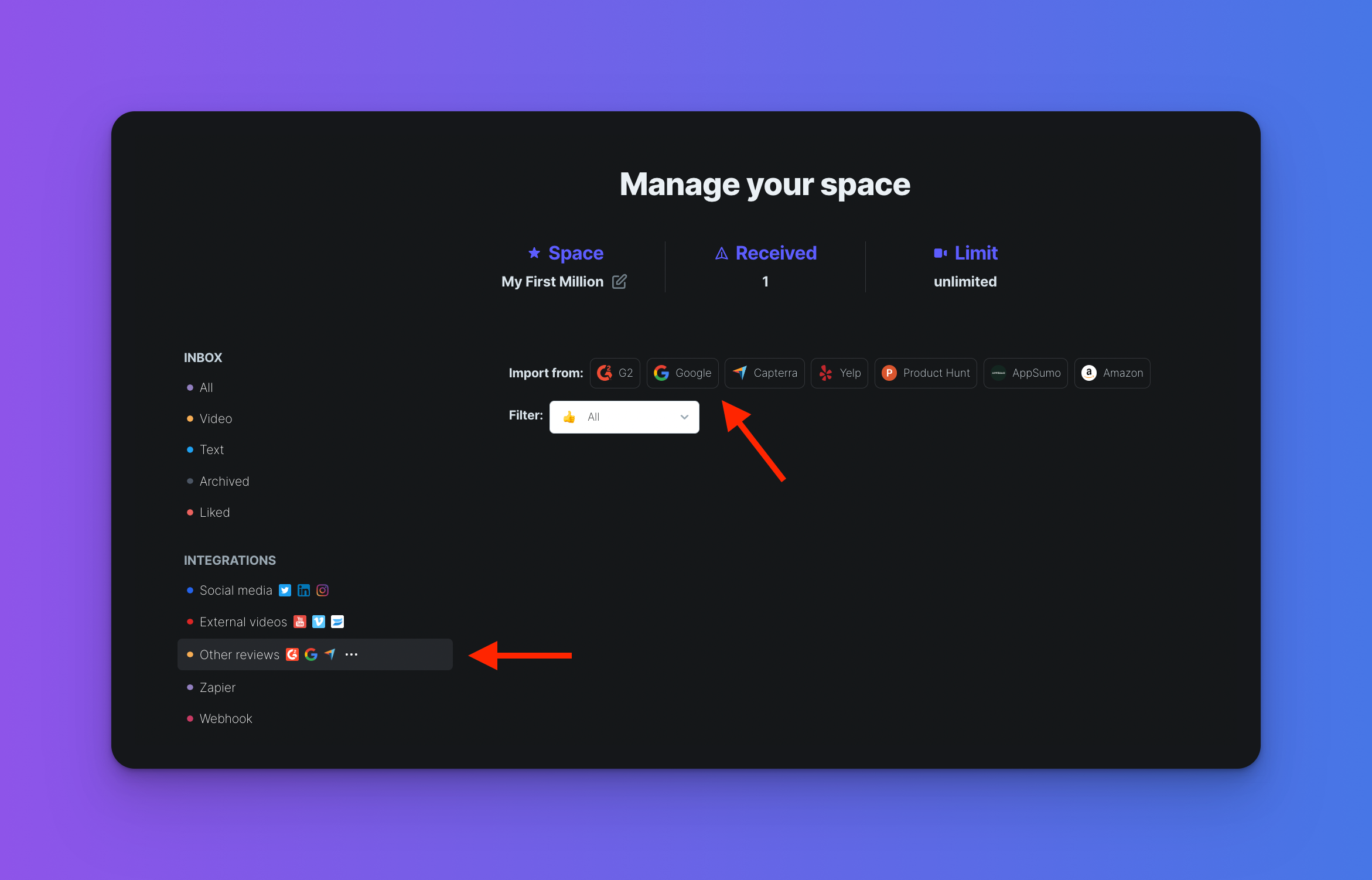Click the Google logo import button
The image size is (1372, 880).
(x=682, y=373)
